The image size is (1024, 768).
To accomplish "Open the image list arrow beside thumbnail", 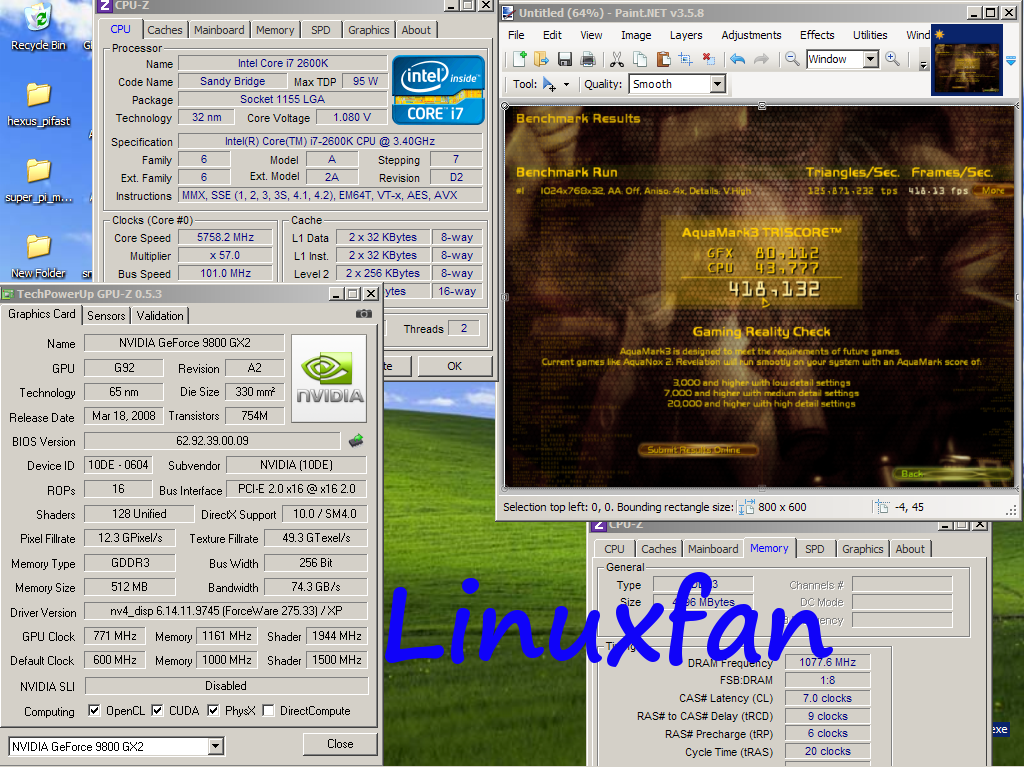I will (x=1011, y=61).
